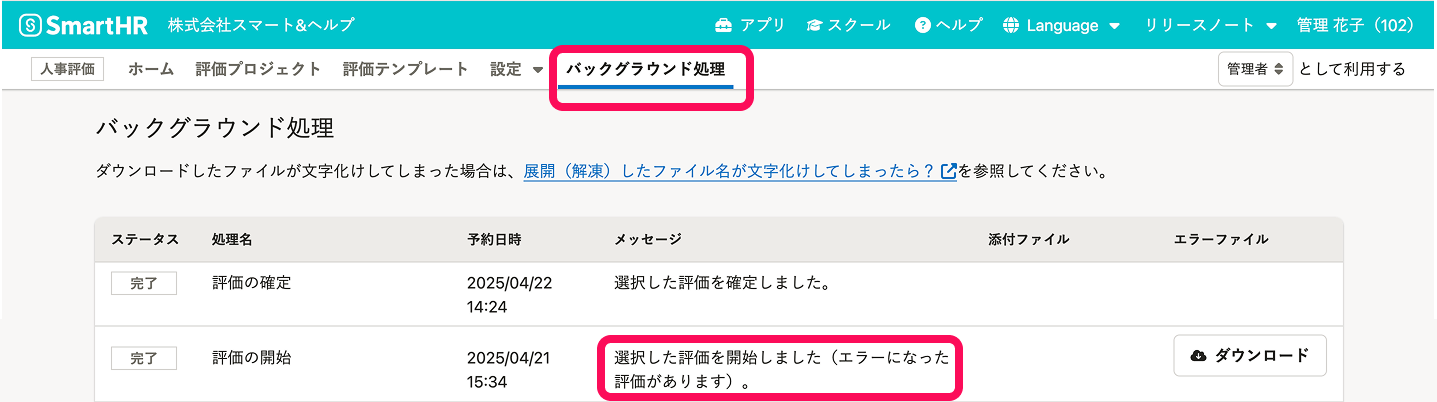Viewport: 1437px width, 402px height.
Task: Go to the ホーム tab
Action: pyautogui.click(x=151, y=69)
